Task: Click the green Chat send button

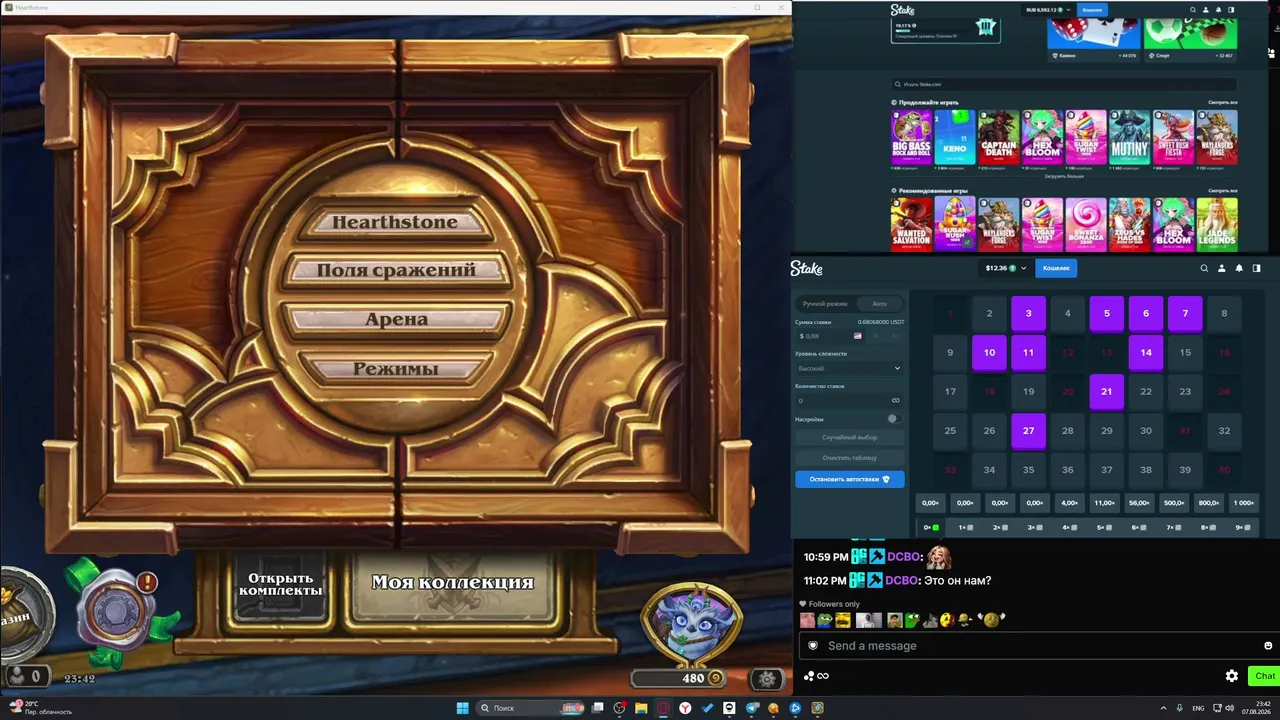Action: coord(1264,676)
